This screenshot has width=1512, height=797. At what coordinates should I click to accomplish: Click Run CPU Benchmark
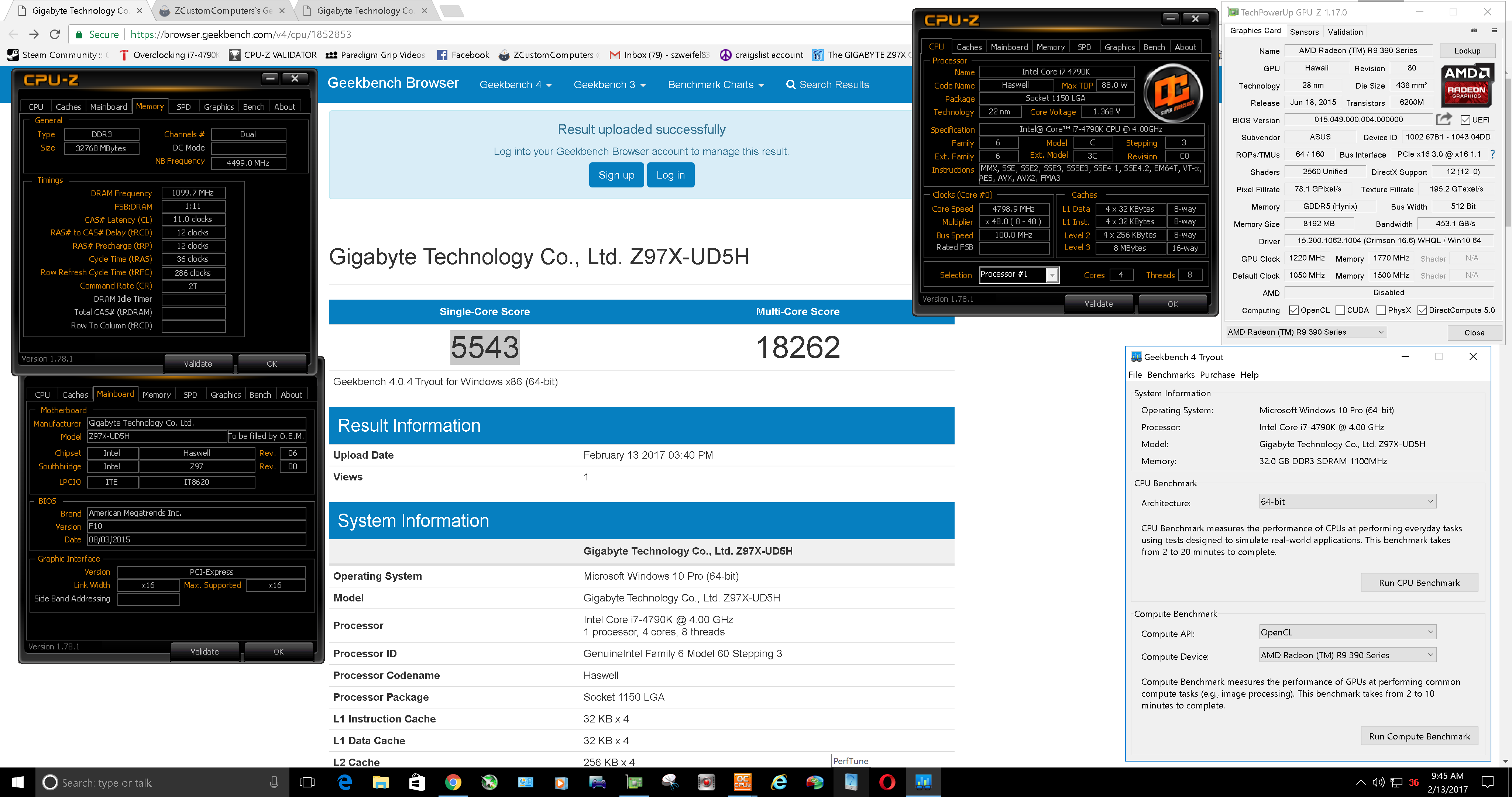[1419, 582]
